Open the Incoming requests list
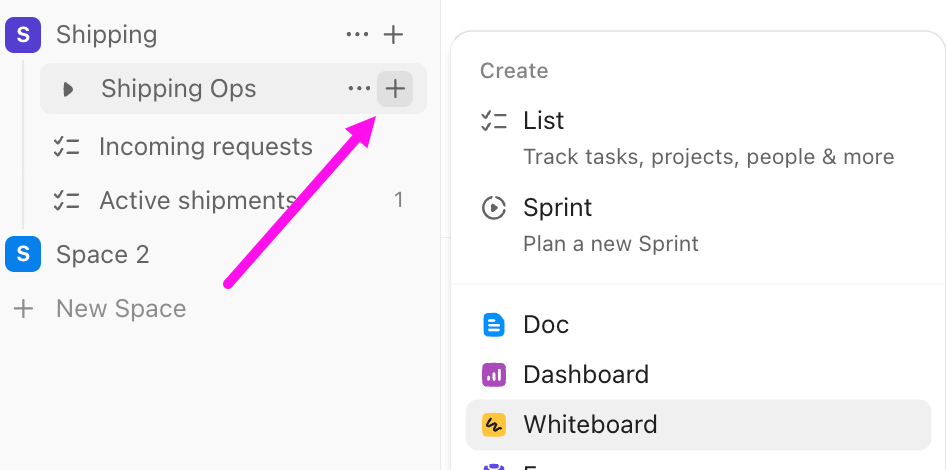Viewport: 946px width, 470px height. 205,147
